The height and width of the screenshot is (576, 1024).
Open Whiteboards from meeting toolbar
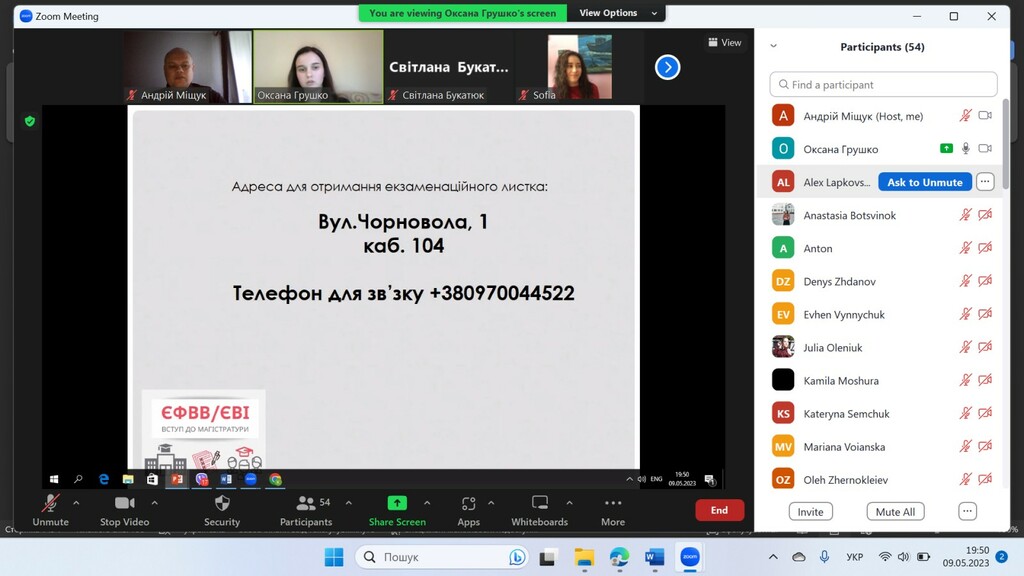(540, 504)
